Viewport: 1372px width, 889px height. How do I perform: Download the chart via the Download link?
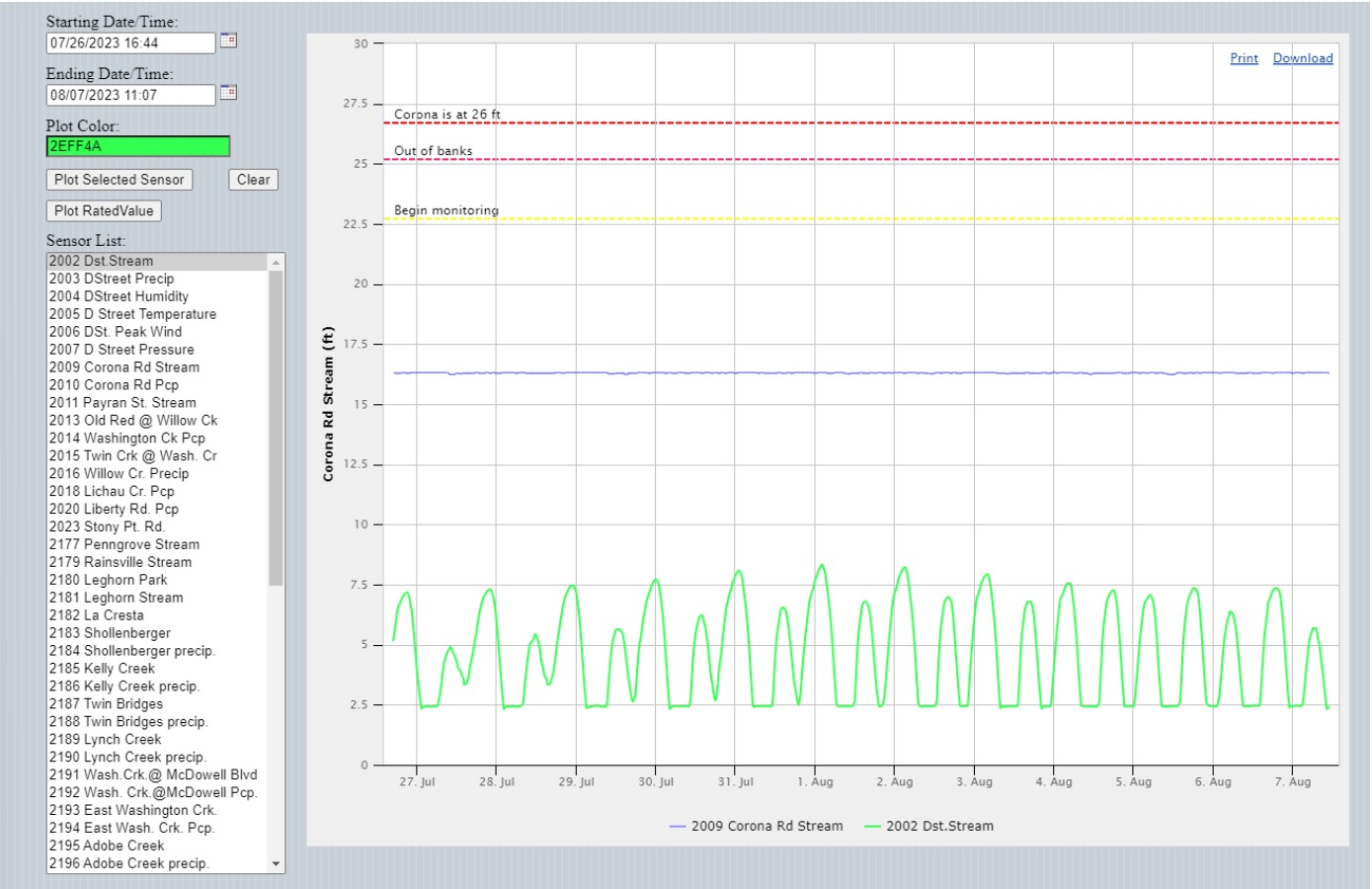[x=1302, y=58]
